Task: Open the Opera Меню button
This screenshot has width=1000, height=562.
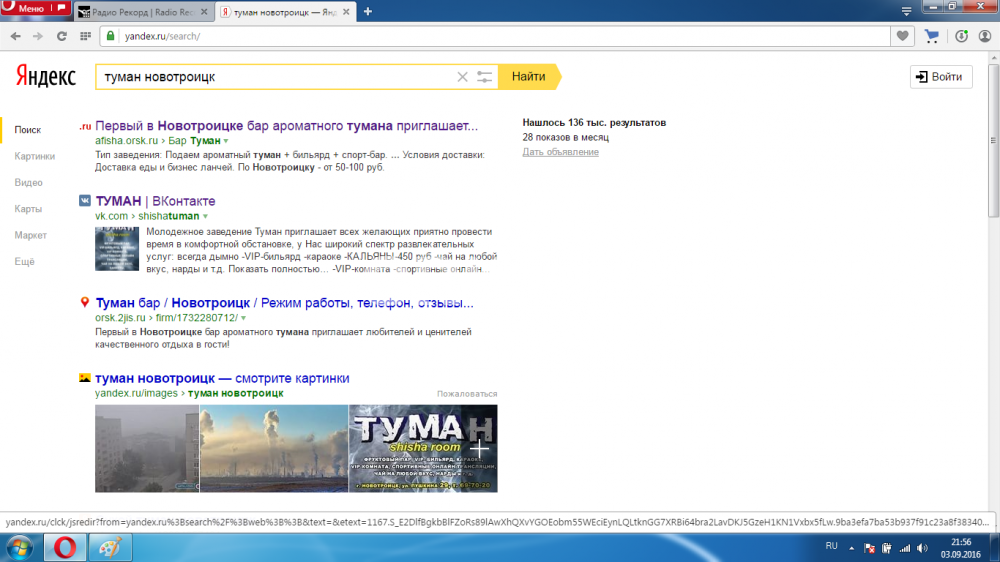Action: pos(35,9)
